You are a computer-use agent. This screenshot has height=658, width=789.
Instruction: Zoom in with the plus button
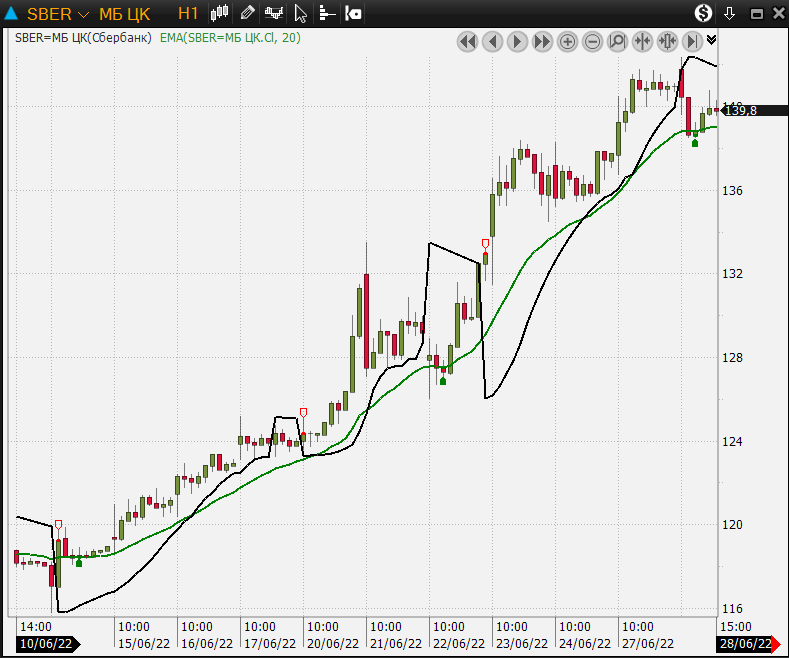[x=567, y=41]
